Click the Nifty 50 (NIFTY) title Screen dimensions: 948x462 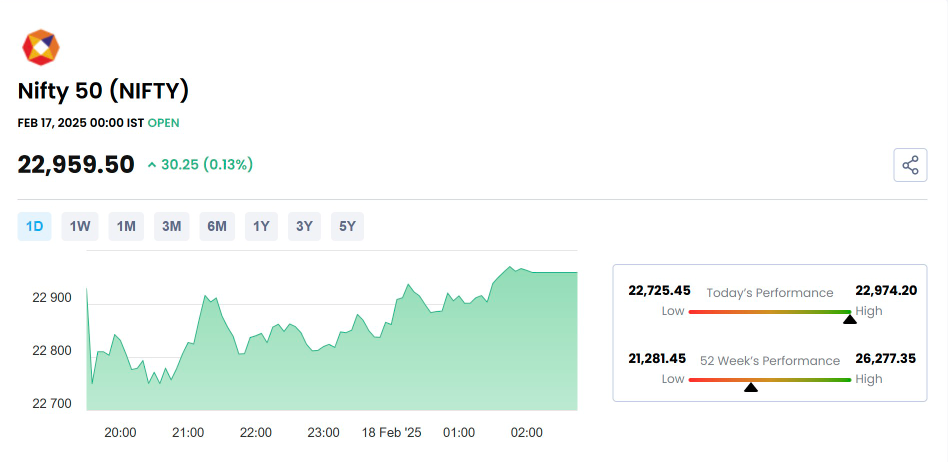[103, 91]
